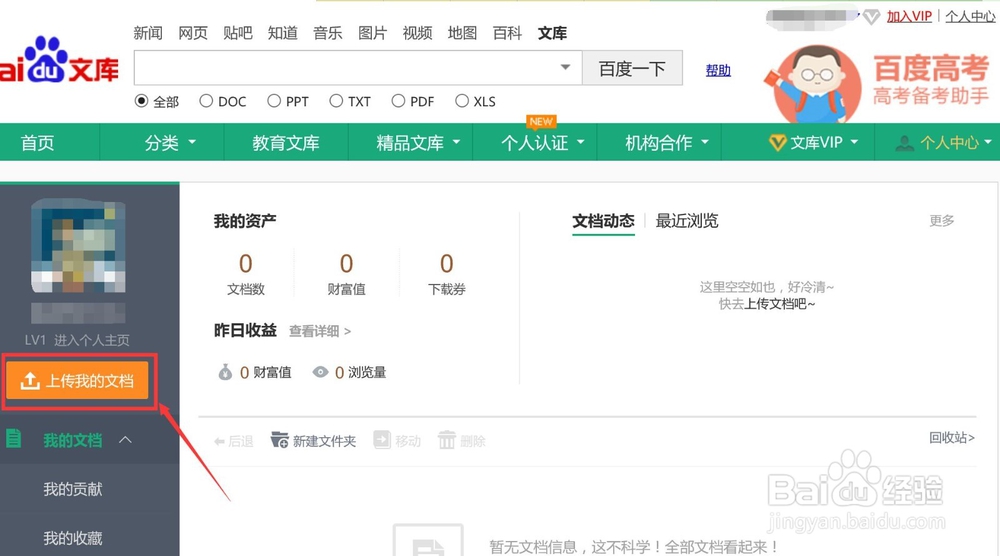Open 我的收藏 in the sidebar
1000x556 pixels.
(73, 538)
